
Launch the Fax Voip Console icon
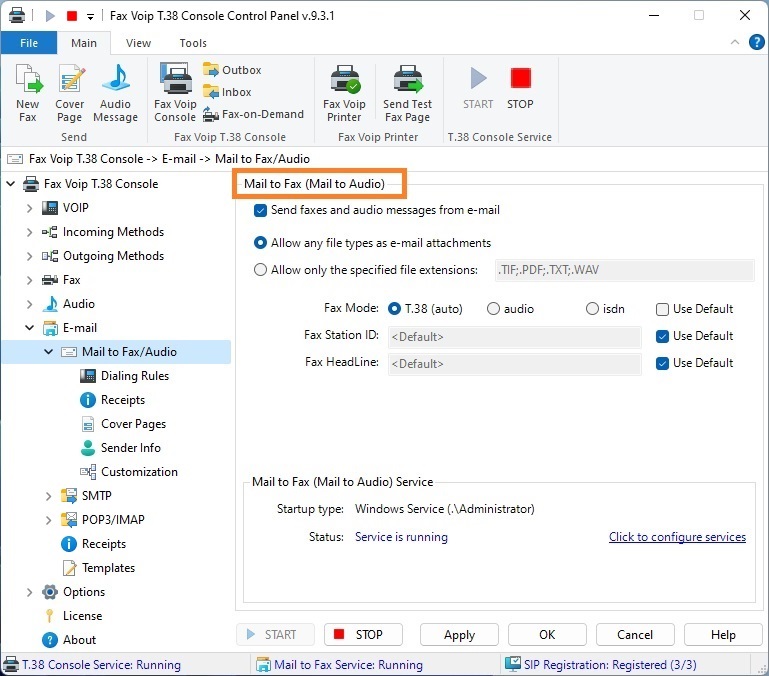(175, 93)
